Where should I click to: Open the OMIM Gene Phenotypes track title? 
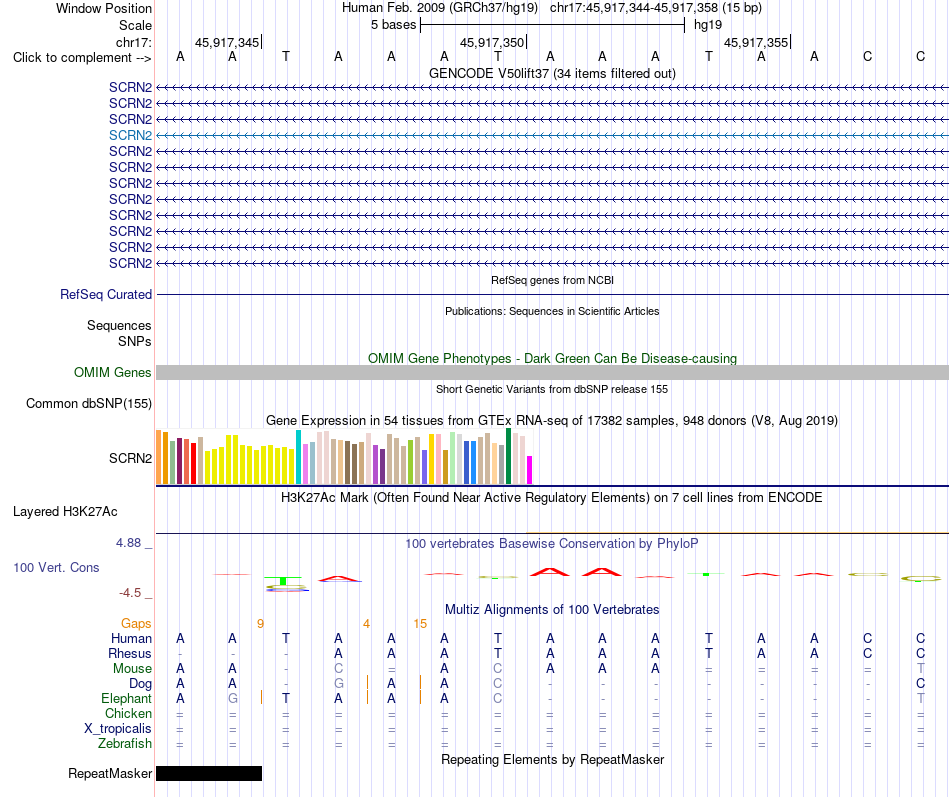pyautogui.click(x=552, y=358)
